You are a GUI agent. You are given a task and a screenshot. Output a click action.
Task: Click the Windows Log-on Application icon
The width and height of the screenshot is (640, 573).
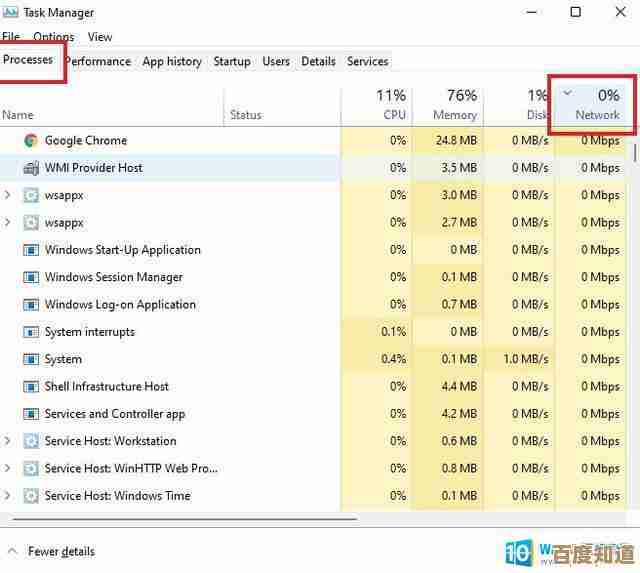pos(31,304)
